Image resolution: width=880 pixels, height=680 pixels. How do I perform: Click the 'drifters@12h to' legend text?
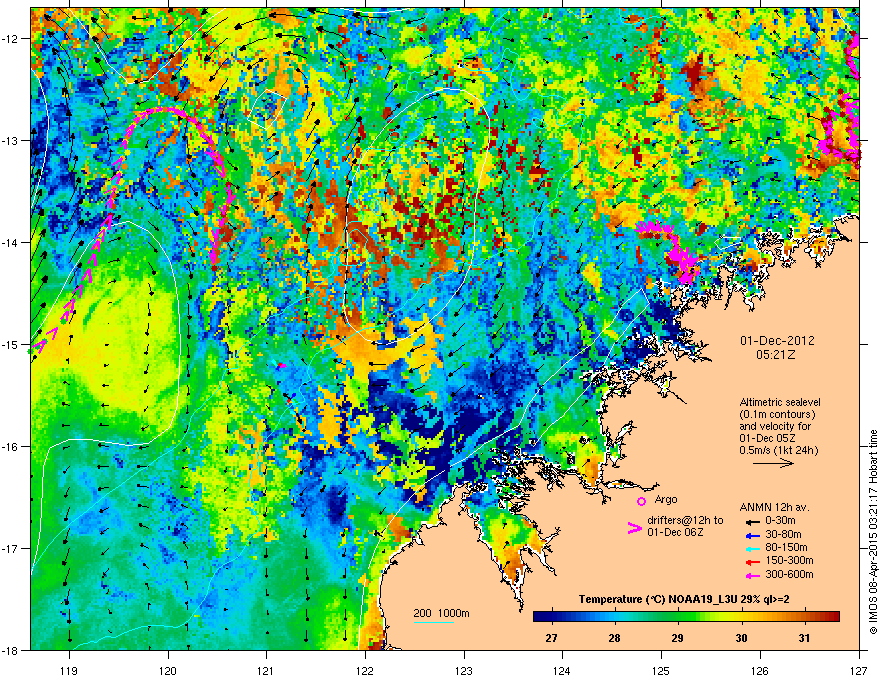[685, 520]
